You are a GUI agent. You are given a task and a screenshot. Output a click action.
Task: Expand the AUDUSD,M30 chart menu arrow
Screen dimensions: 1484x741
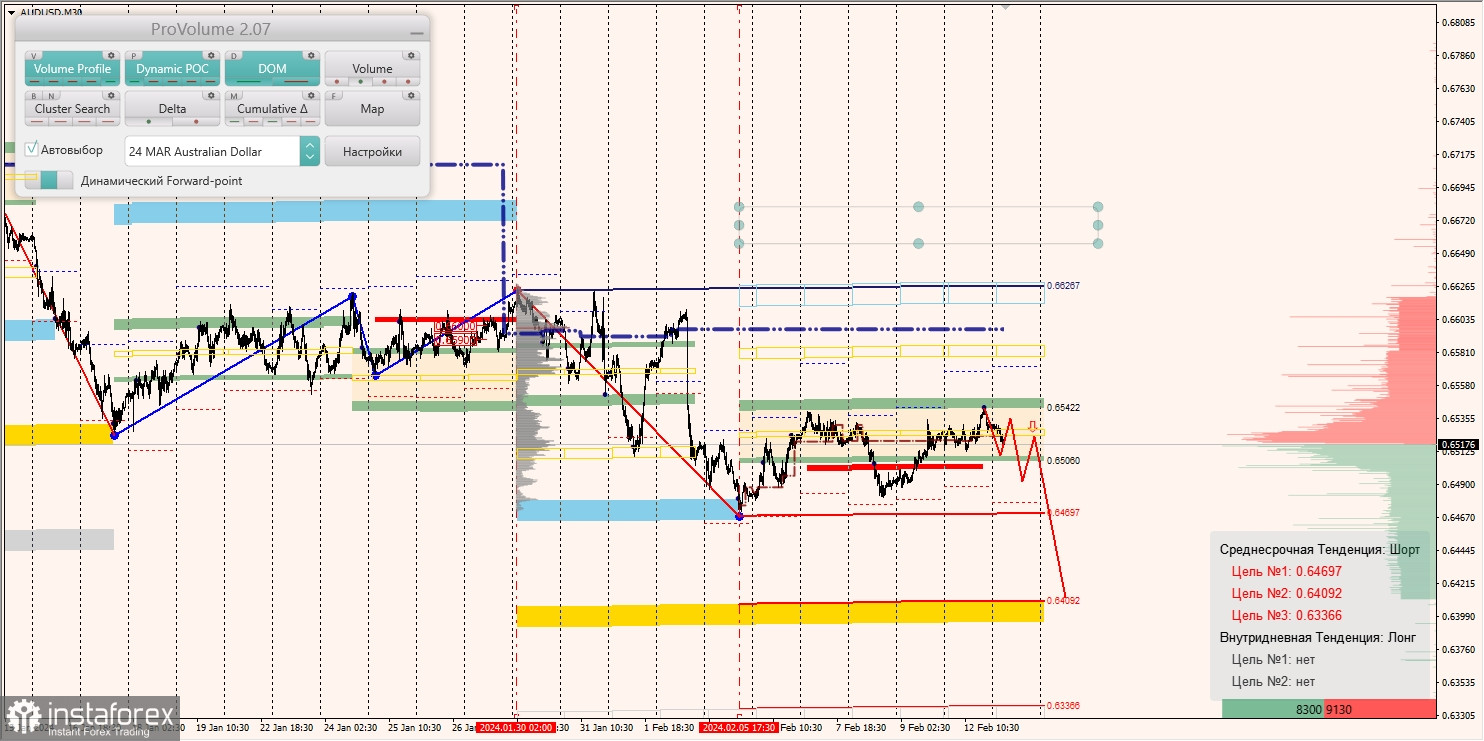coord(10,12)
